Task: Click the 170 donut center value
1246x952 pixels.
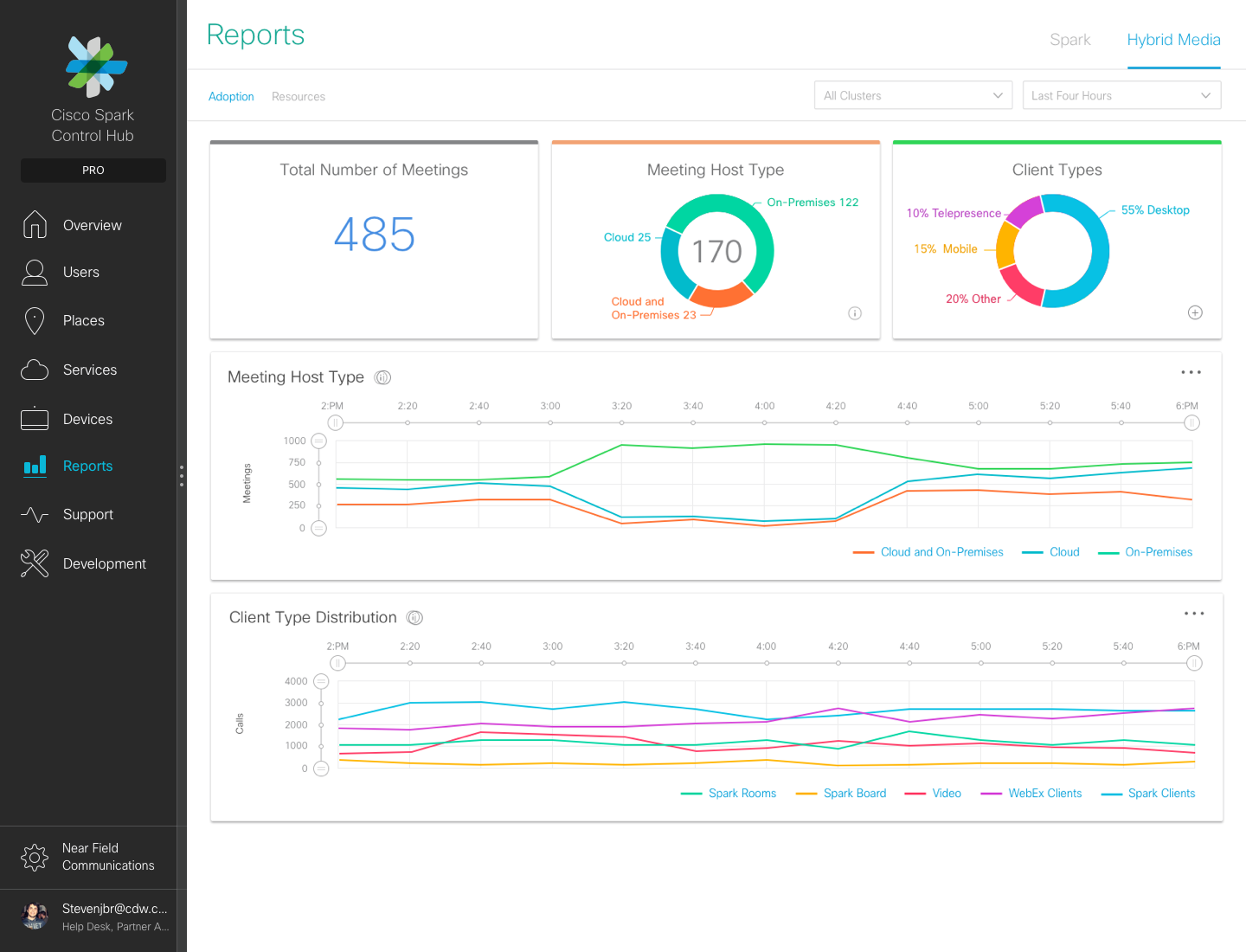Action: (717, 252)
